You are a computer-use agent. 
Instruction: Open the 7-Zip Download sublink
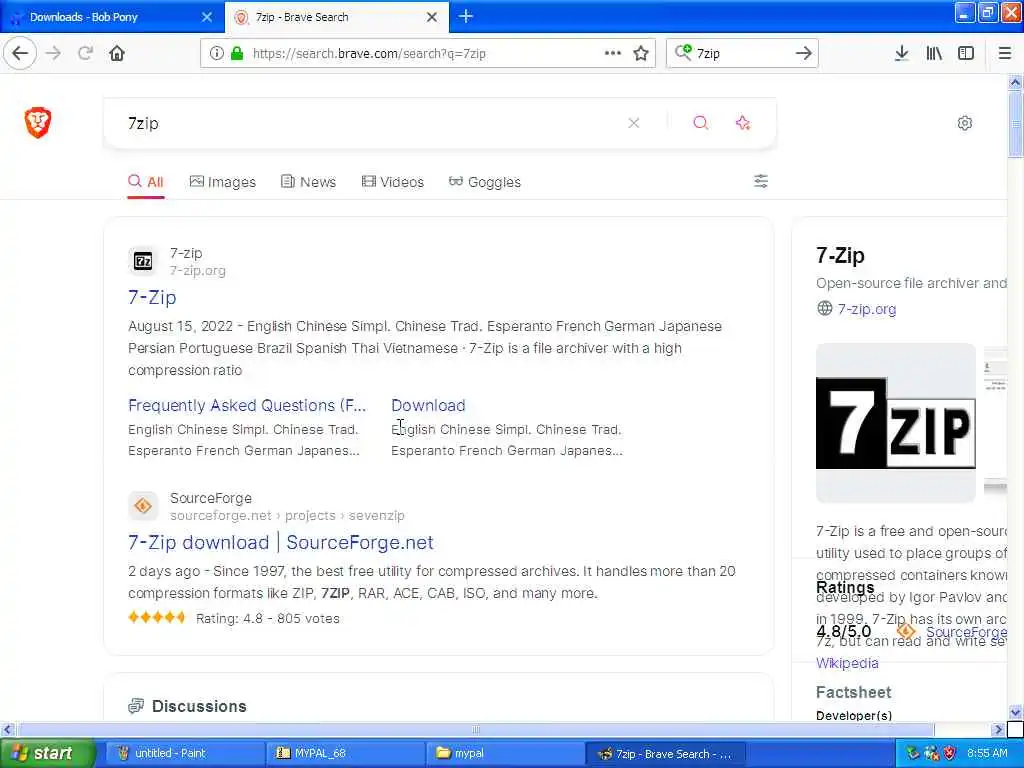coord(428,406)
